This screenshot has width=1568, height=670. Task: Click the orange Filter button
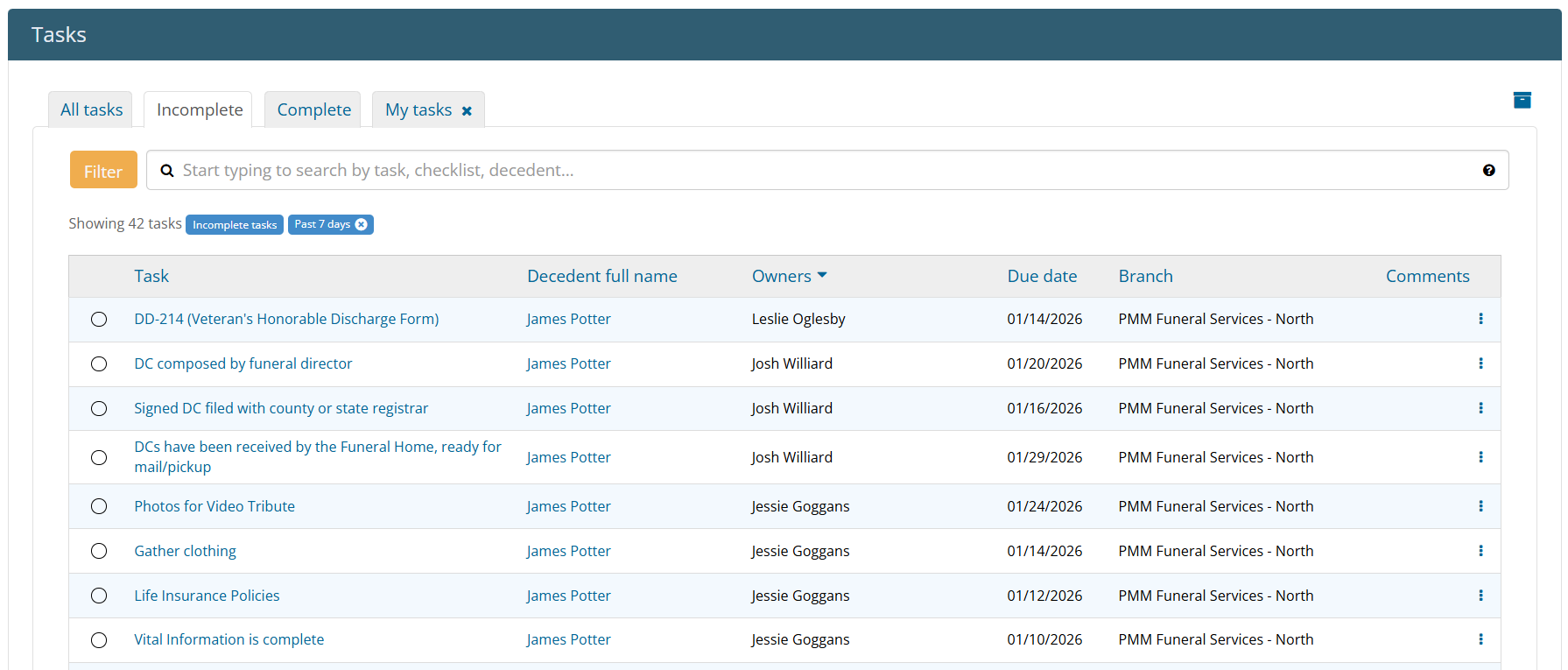[x=103, y=171]
